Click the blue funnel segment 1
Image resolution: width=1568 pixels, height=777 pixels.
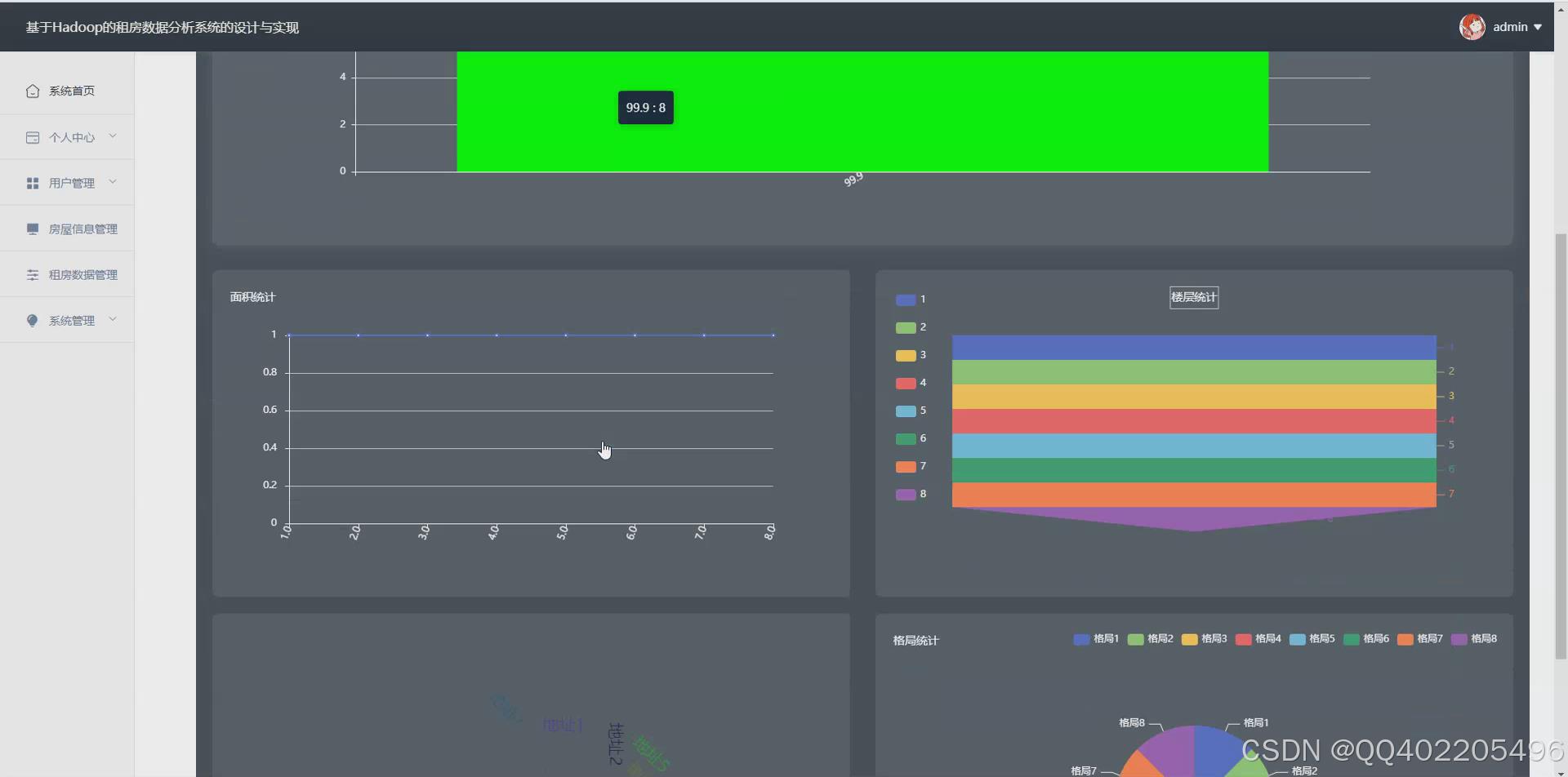pyautogui.click(x=1194, y=347)
